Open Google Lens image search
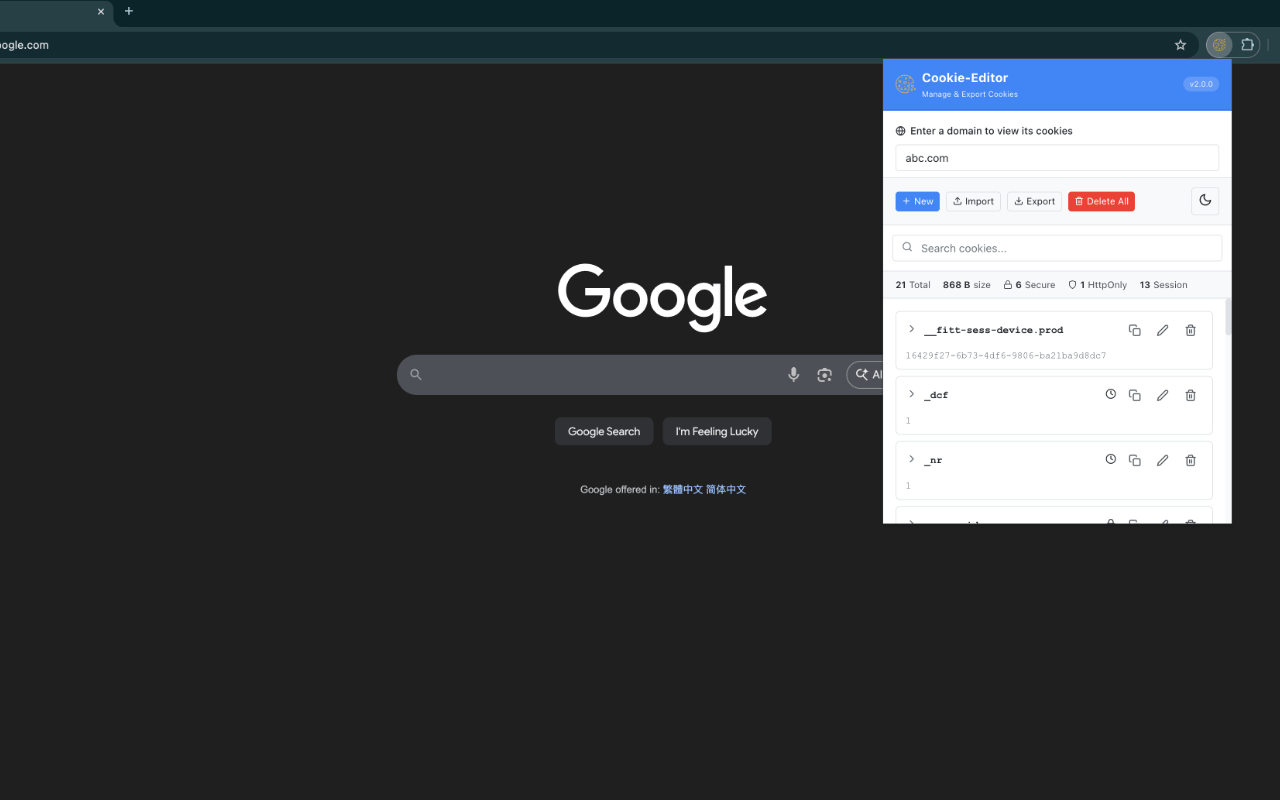 tap(824, 374)
